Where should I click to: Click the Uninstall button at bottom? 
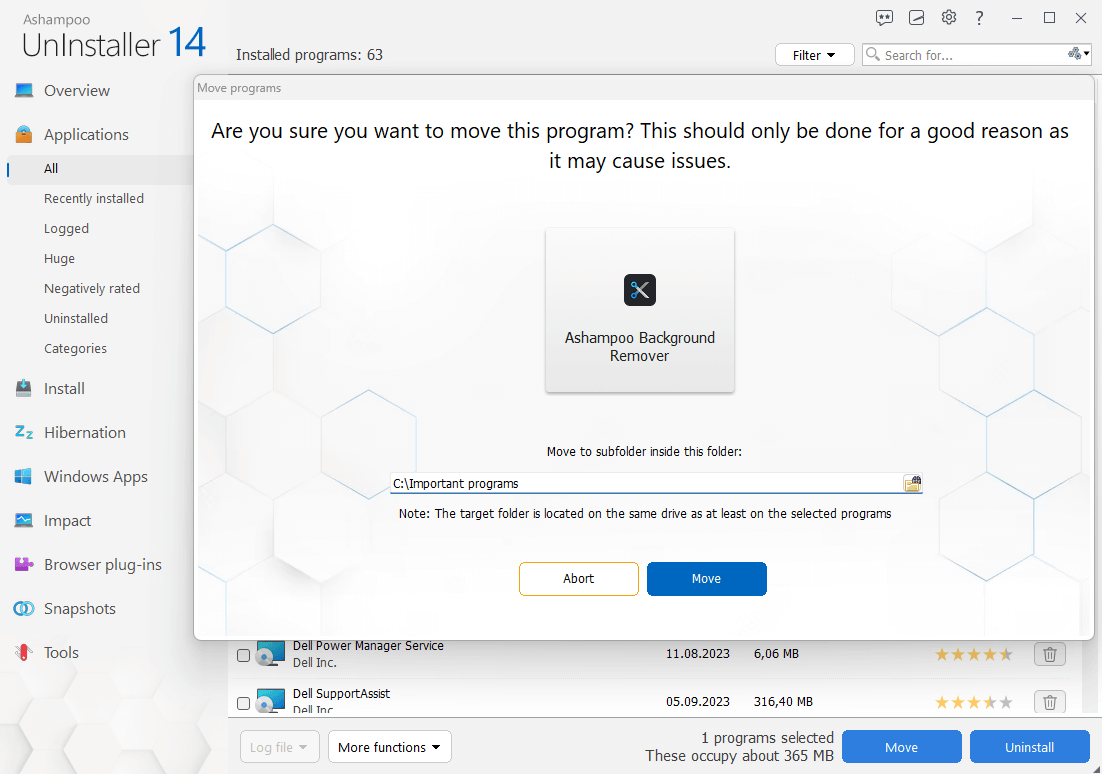pos(1029,747)
